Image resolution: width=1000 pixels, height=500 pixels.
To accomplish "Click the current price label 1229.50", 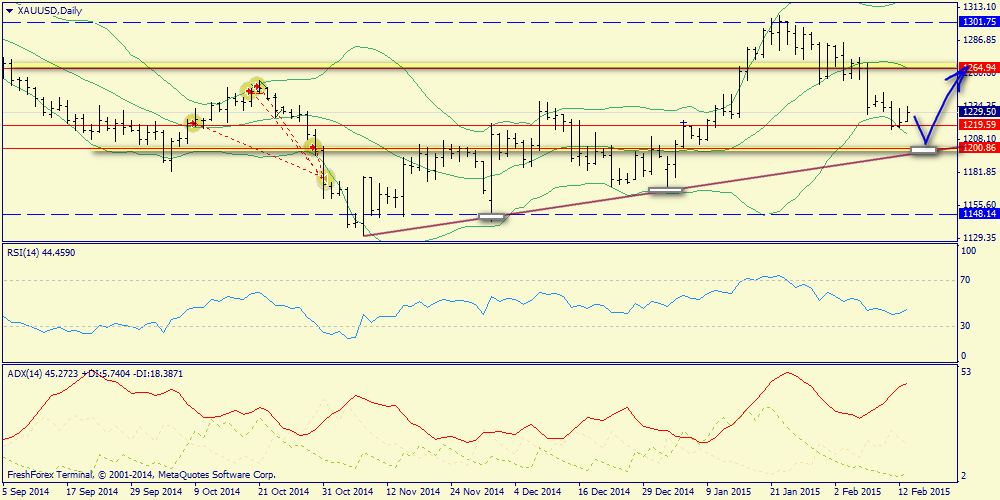I will [978, 112].
